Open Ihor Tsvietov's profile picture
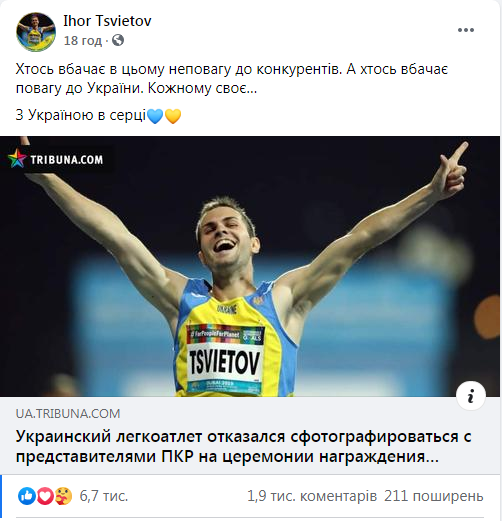 [36, 32]
